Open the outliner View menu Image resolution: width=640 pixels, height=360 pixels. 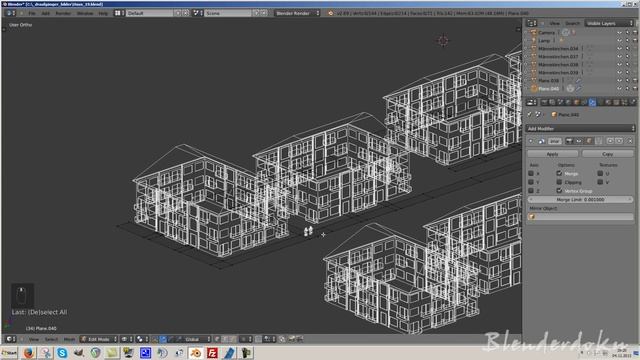554,23
